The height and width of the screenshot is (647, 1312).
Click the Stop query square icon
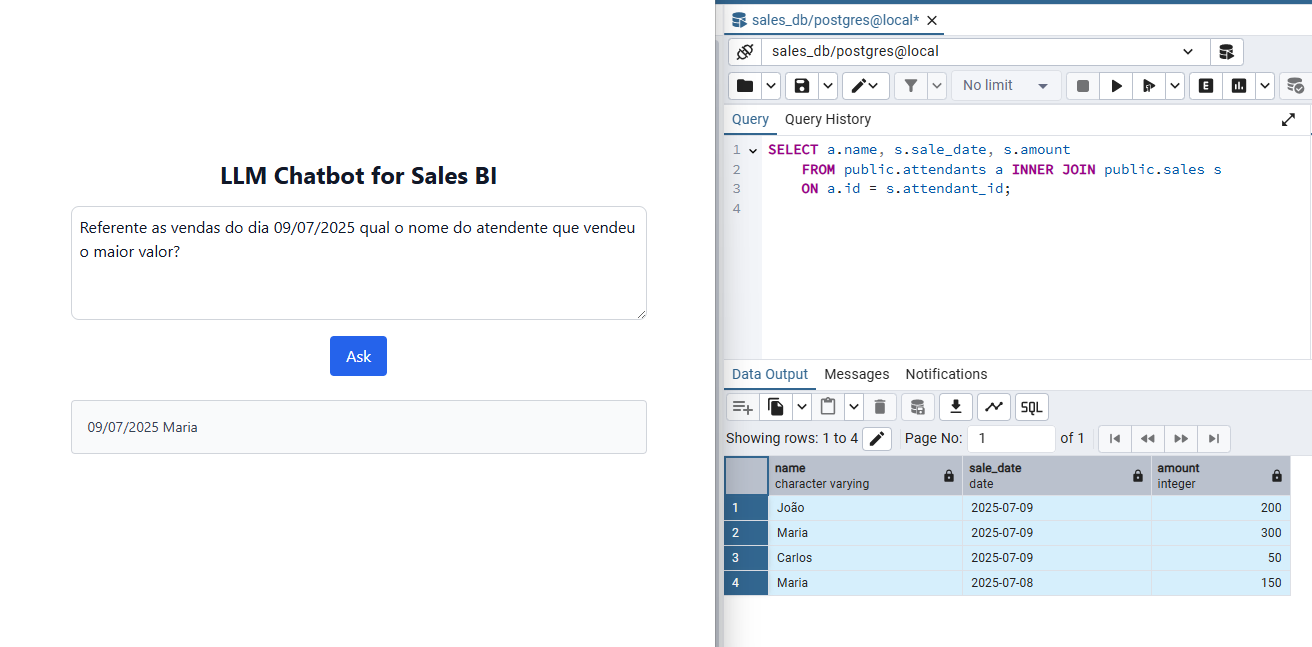coord(1082,86)
